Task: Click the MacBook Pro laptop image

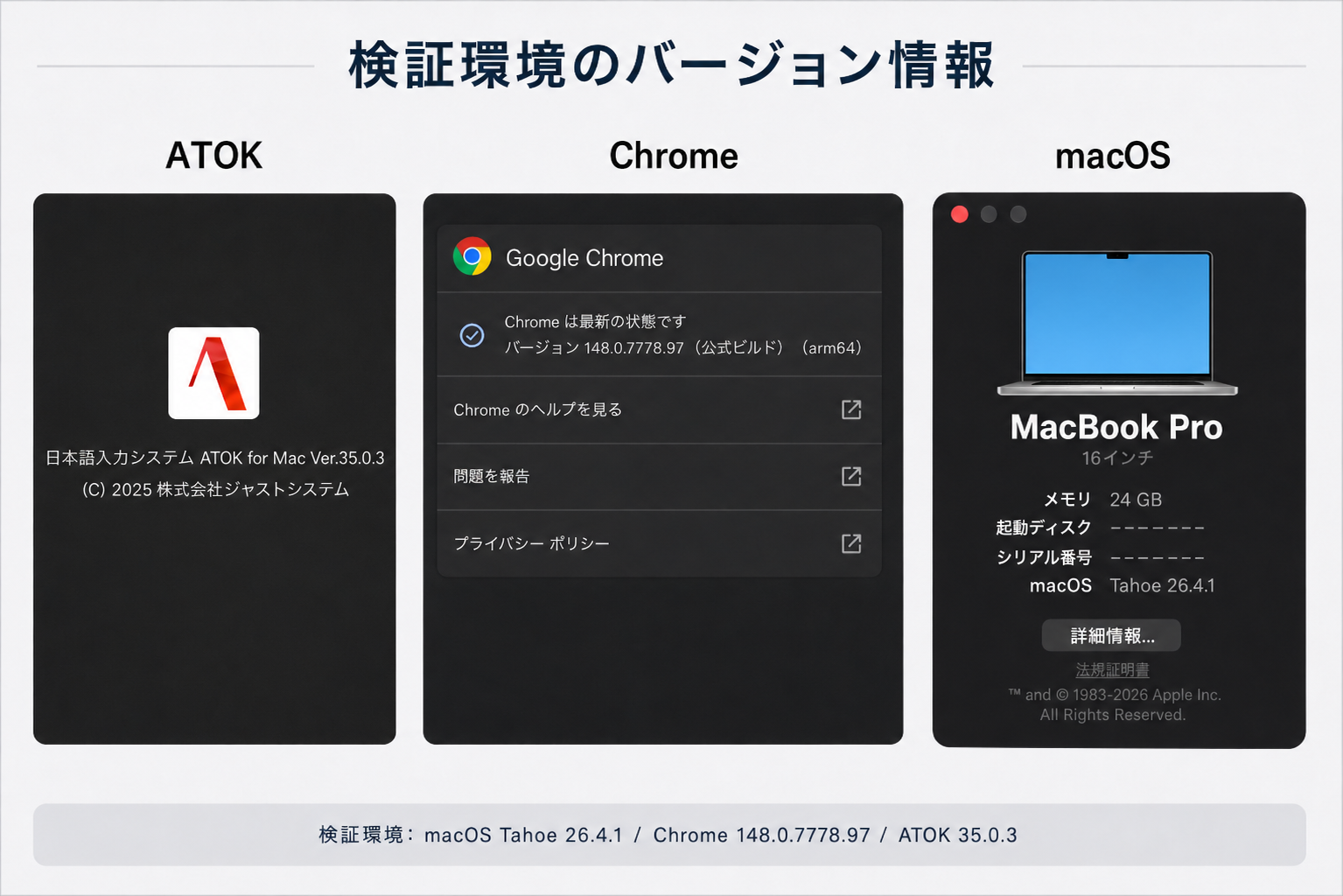Action: (x=1117, y=323)
